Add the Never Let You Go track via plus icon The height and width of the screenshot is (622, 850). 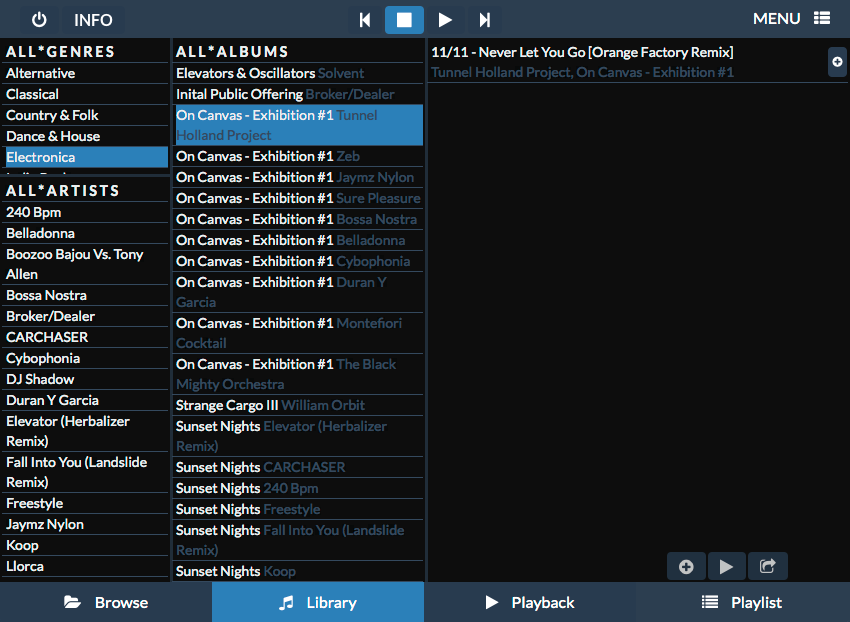(837, 62)
